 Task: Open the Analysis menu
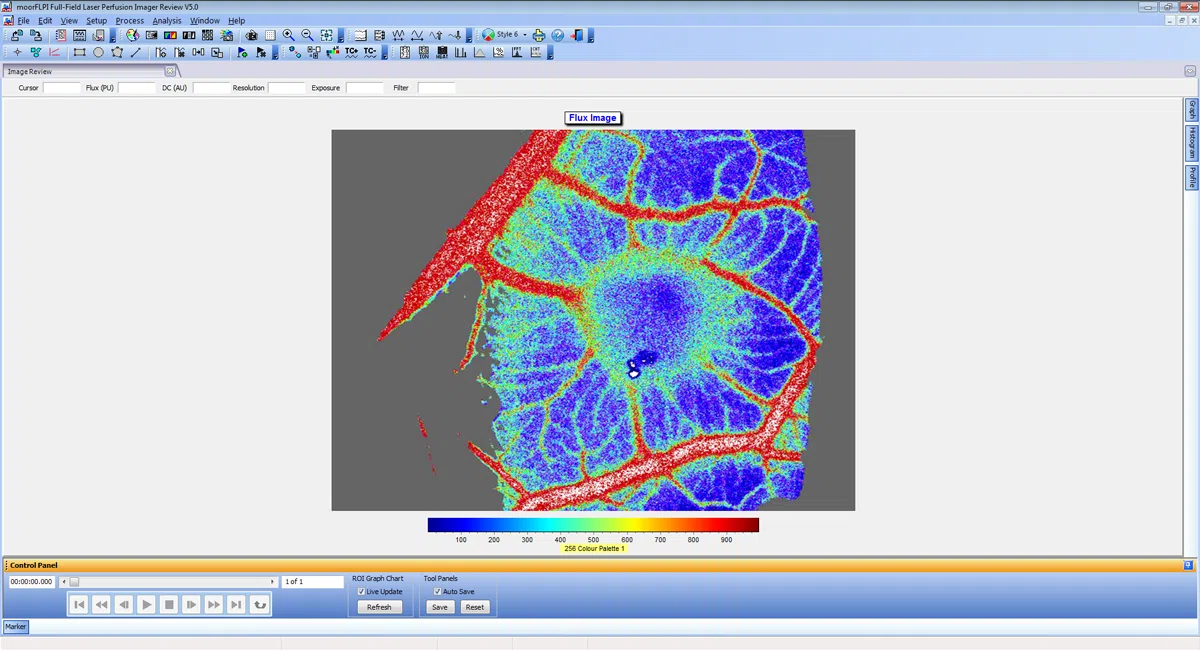coord(166,20)
